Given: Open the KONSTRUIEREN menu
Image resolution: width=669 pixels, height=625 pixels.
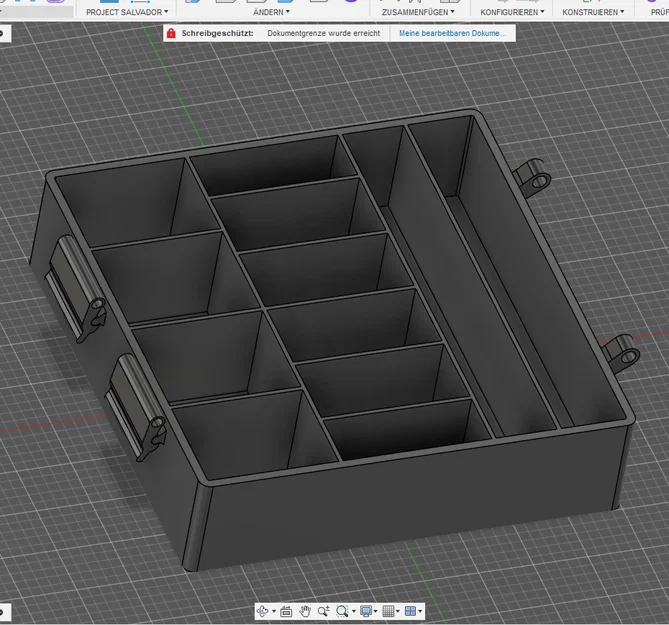Looking at the screenshot, I should click(x=593, y=12).
